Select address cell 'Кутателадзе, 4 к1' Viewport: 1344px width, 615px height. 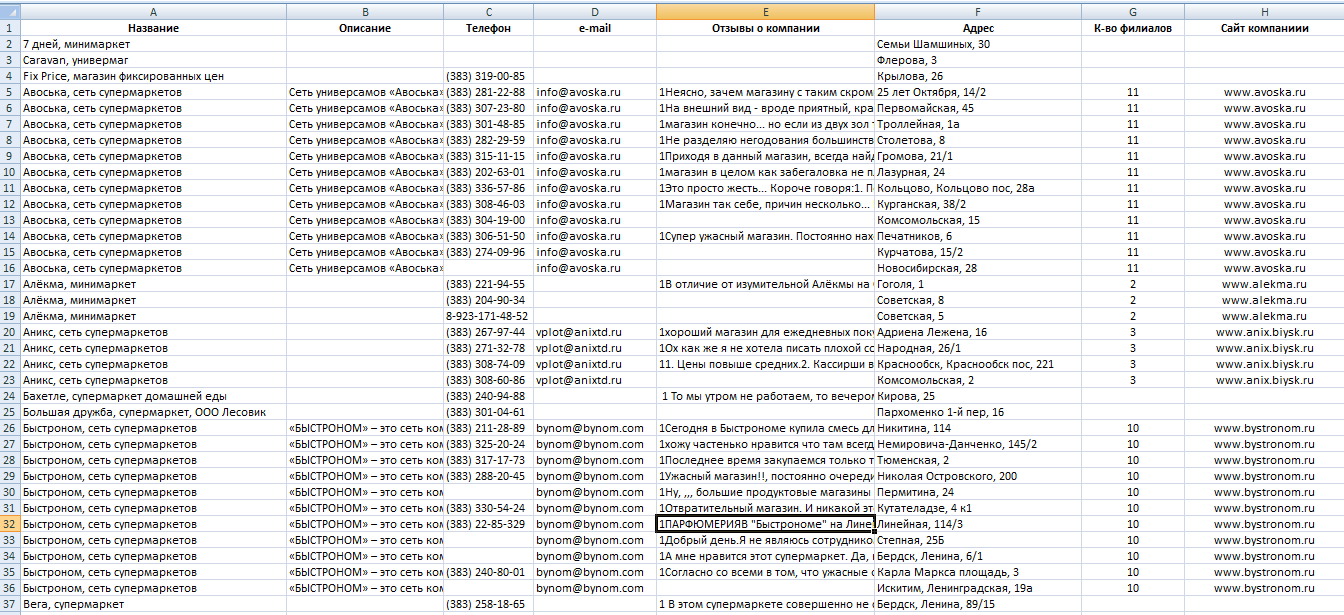977,508
